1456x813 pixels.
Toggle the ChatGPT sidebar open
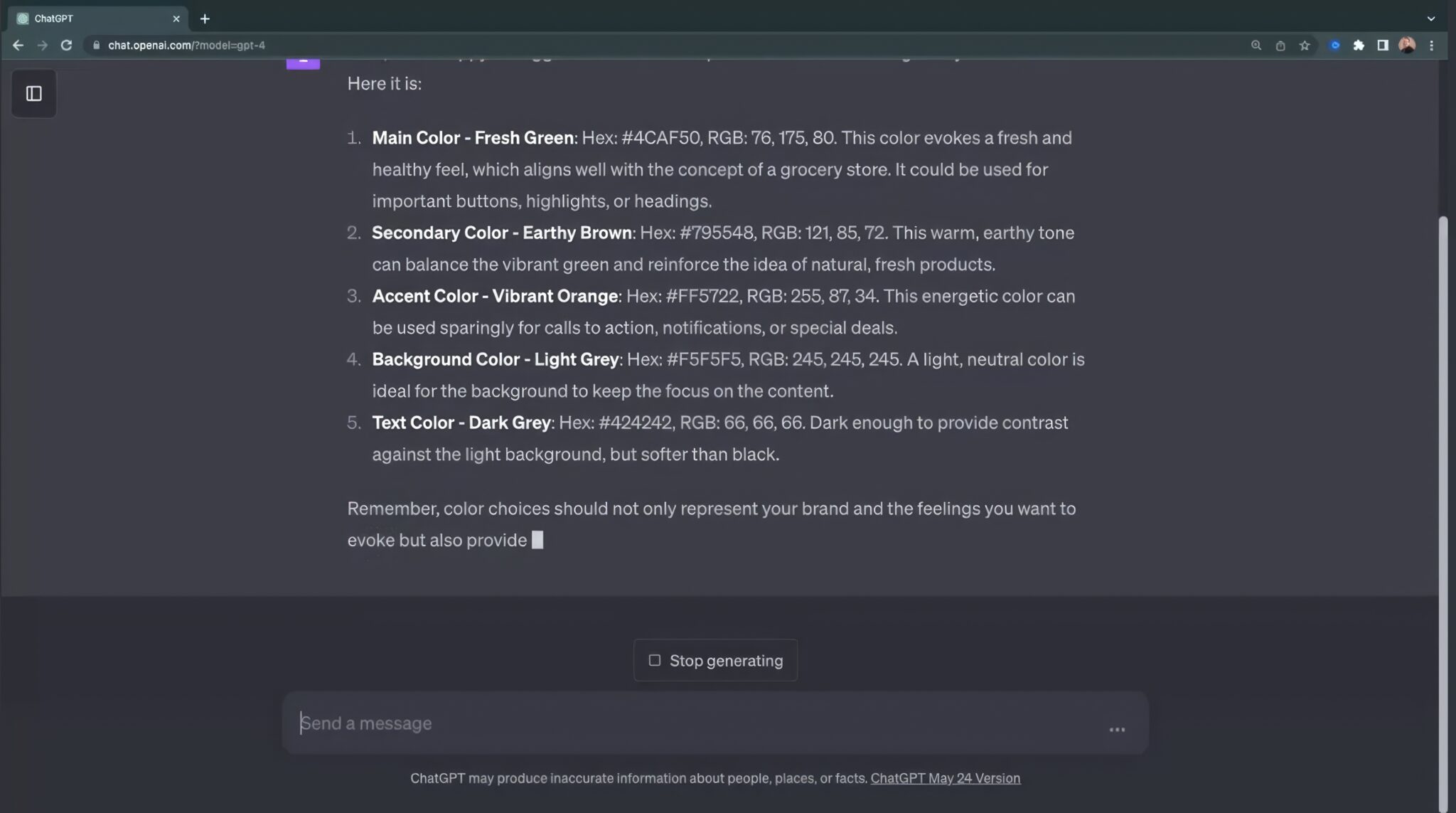point(33,93)
